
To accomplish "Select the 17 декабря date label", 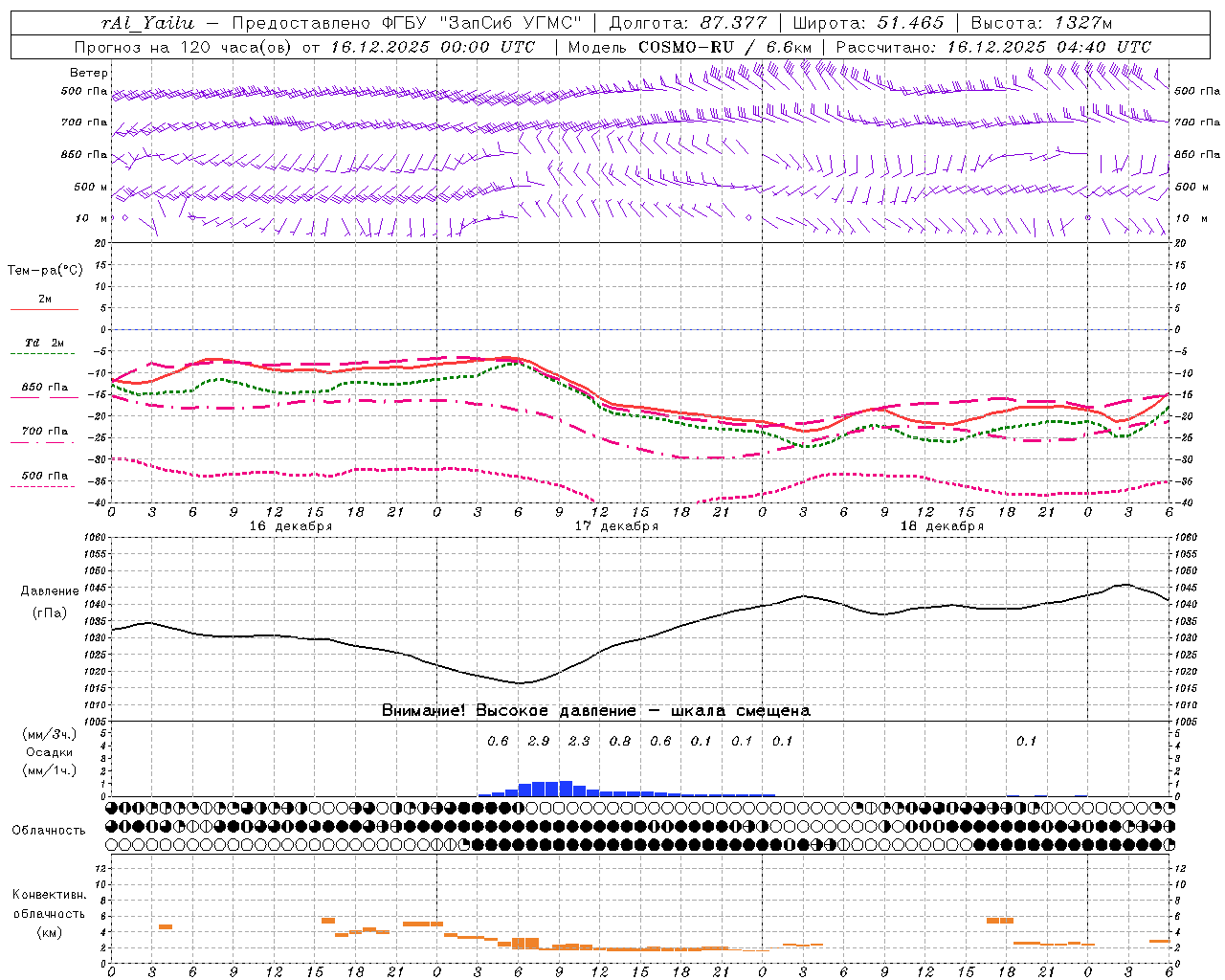I will [x=616, y=526].
